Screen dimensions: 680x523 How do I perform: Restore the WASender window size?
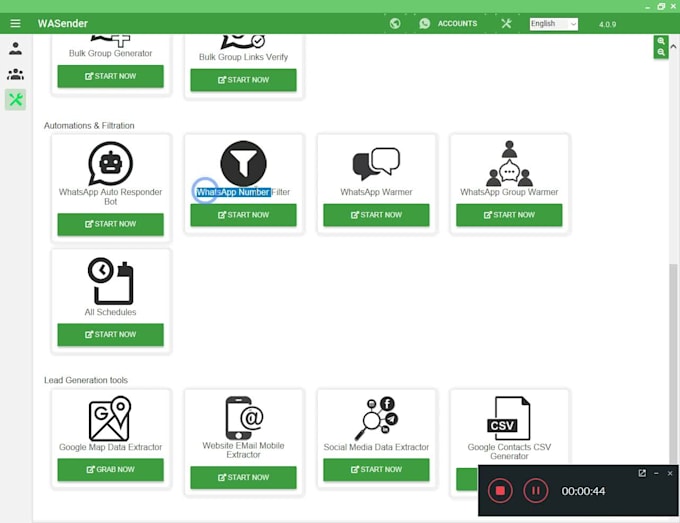click(661, 7)
